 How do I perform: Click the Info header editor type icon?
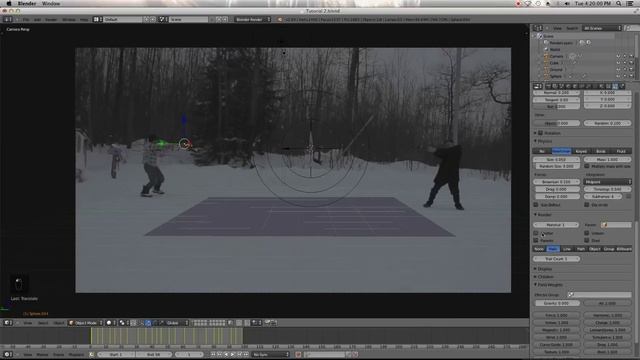(x=8, y=19)
